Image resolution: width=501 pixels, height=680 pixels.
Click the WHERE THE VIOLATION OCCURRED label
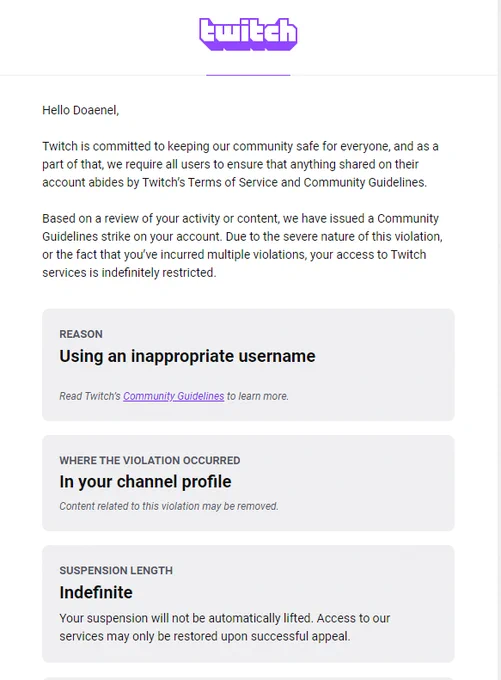point(150,460)
